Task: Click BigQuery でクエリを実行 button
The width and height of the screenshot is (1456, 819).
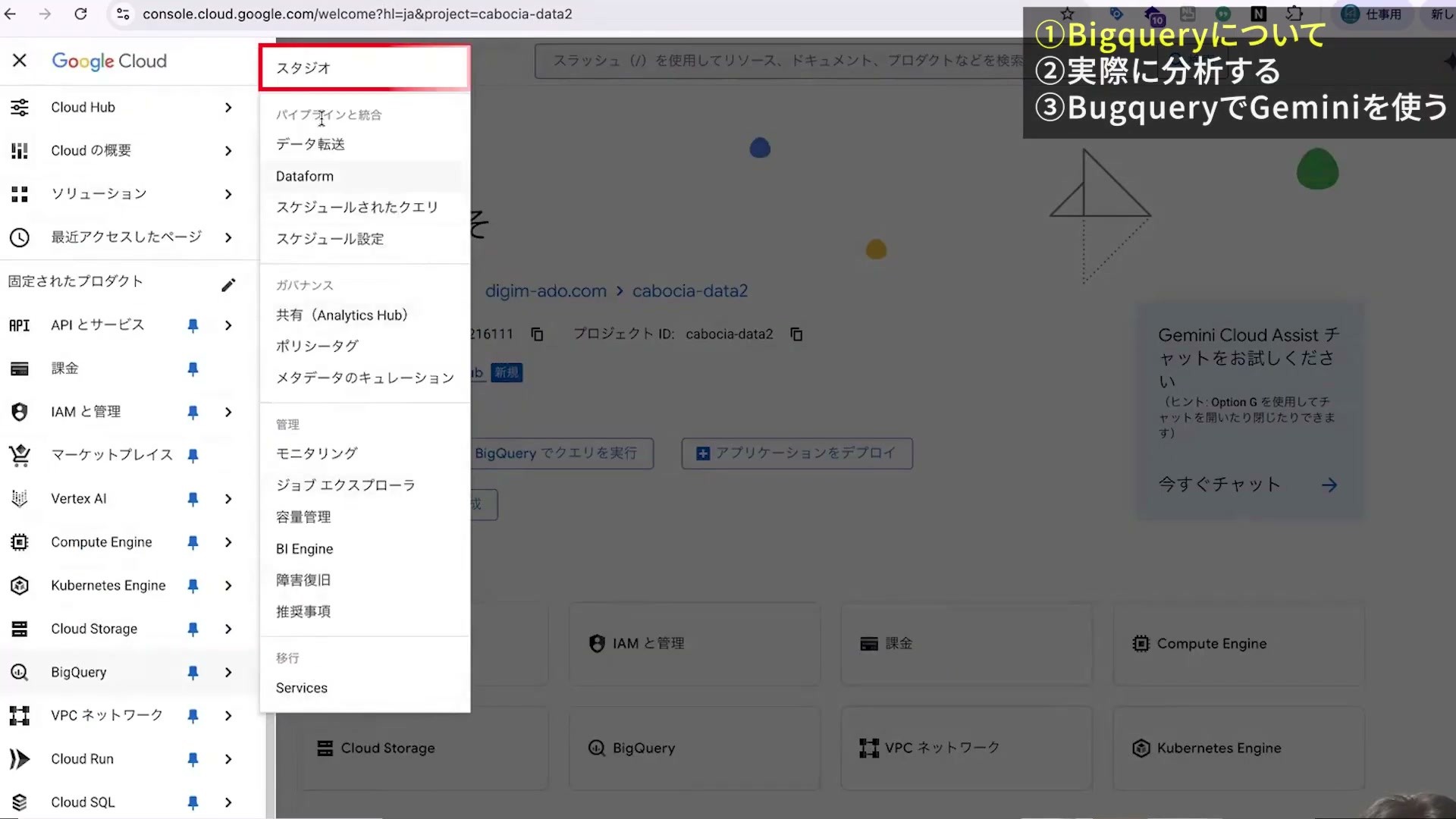Action: (x=562, y=453)
